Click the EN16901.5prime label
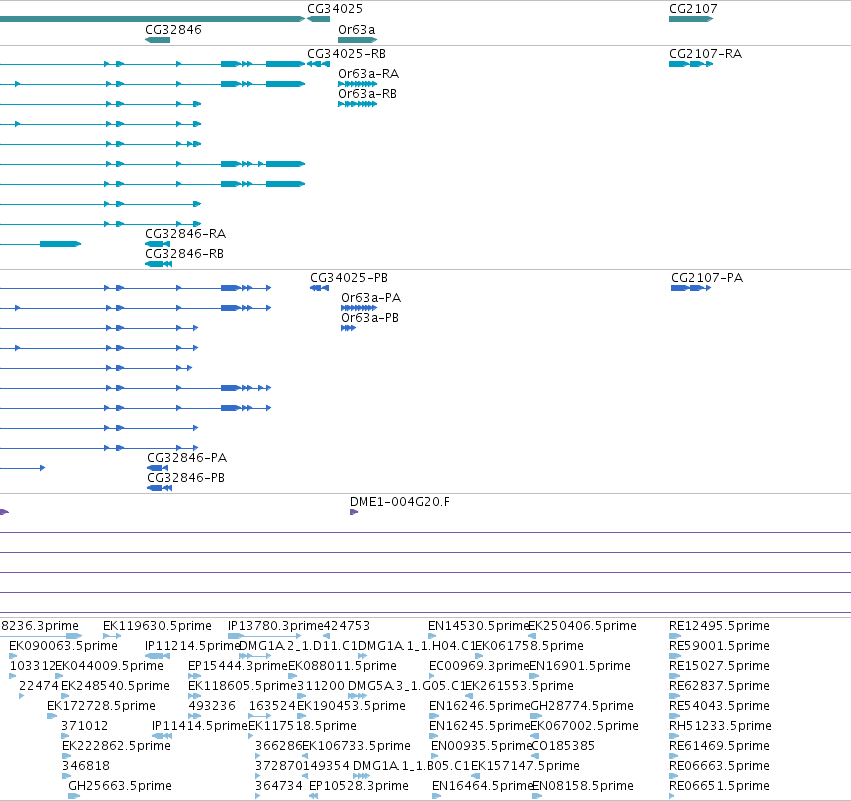Image resolution: width=851 pixels, height=801 pixels. (580, 666)
